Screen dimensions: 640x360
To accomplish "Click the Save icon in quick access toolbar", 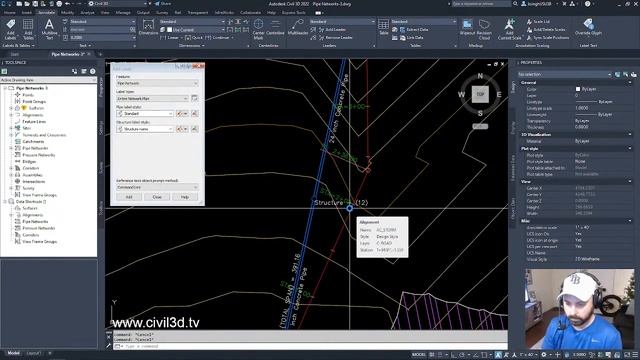I will 35,4.
